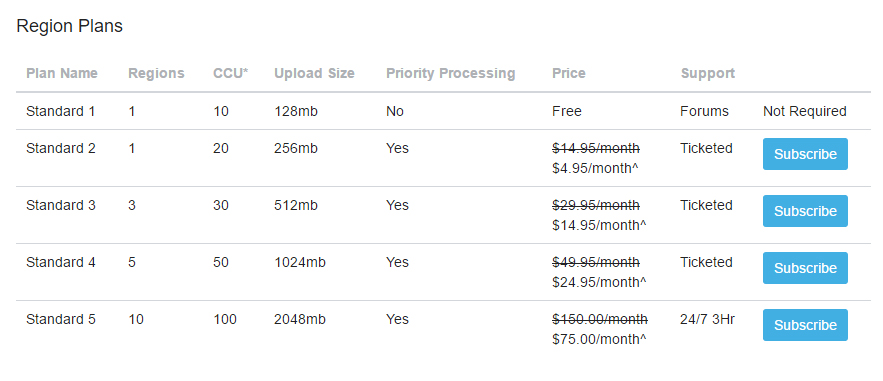Click the Upload Size column header
This screenshot has width=883, height=381.
(314, 74)
